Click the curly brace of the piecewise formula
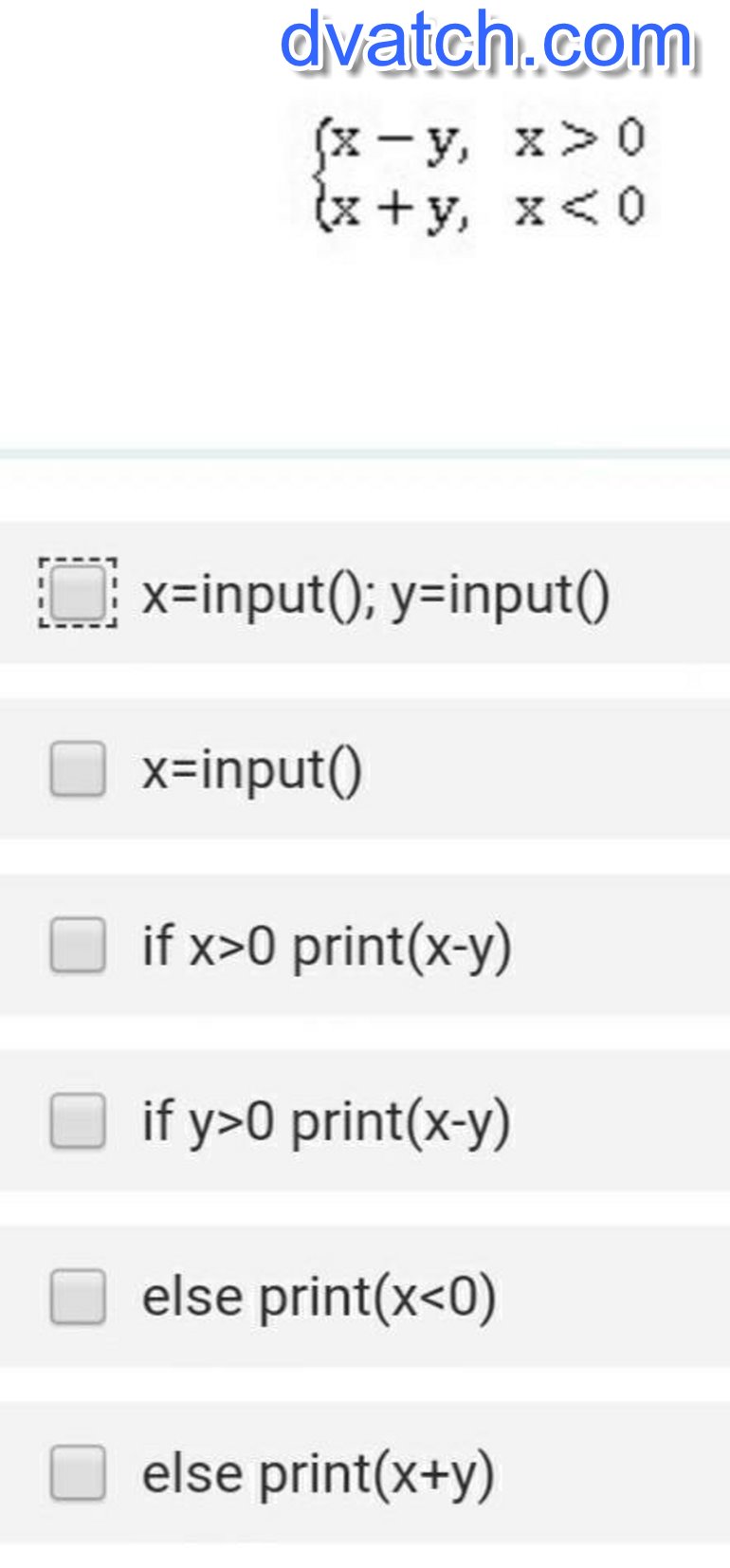The width and height of the screenshot is (730, 1568). (322, 175)
